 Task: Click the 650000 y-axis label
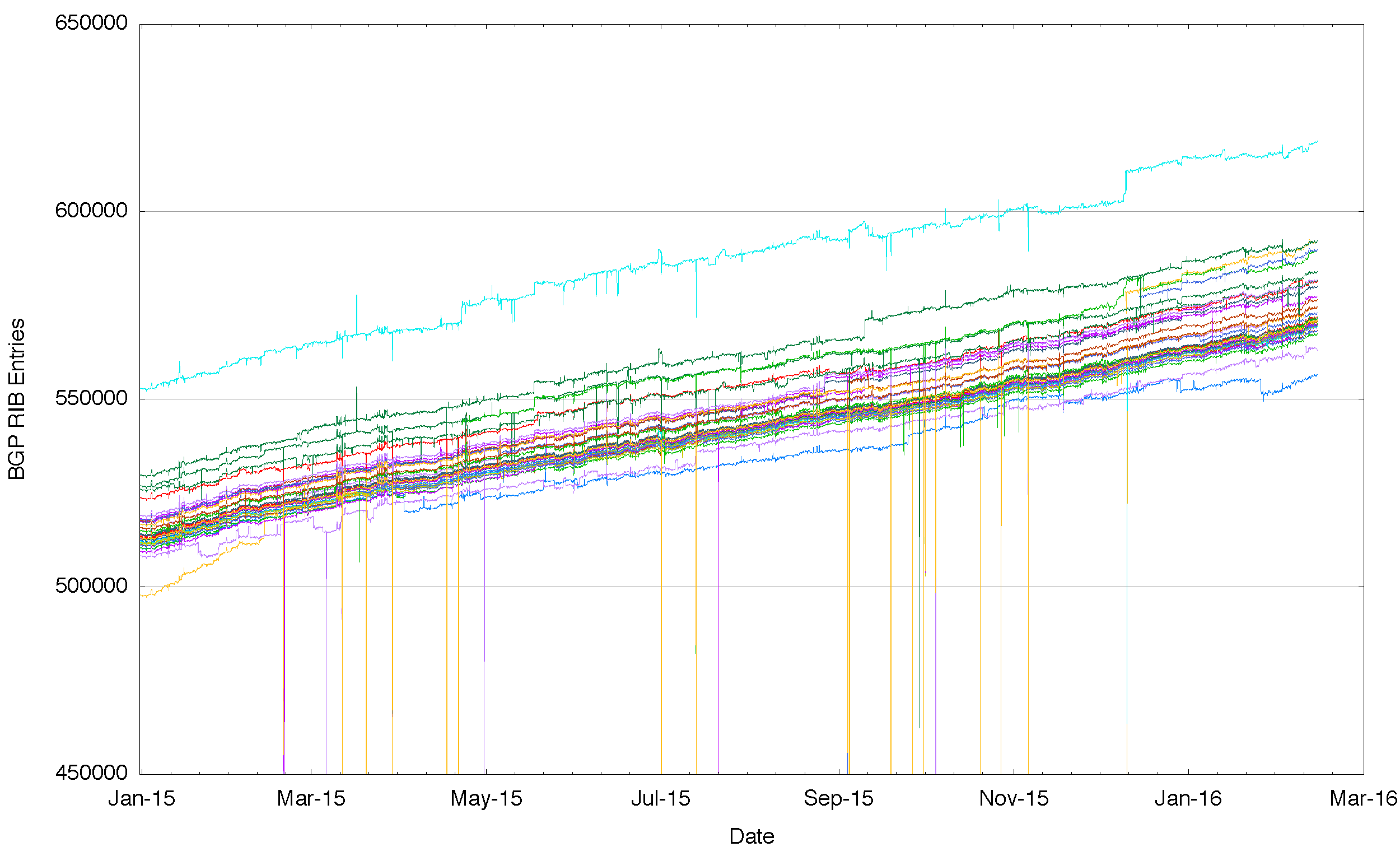coord(91,24)
